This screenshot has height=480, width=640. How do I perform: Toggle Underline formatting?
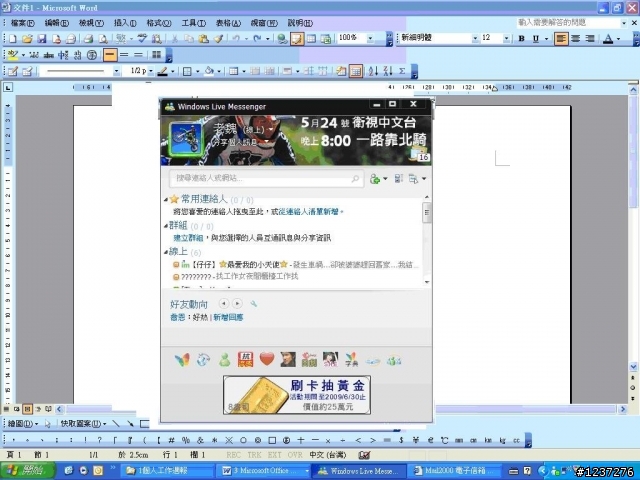(x=536, y=39)
